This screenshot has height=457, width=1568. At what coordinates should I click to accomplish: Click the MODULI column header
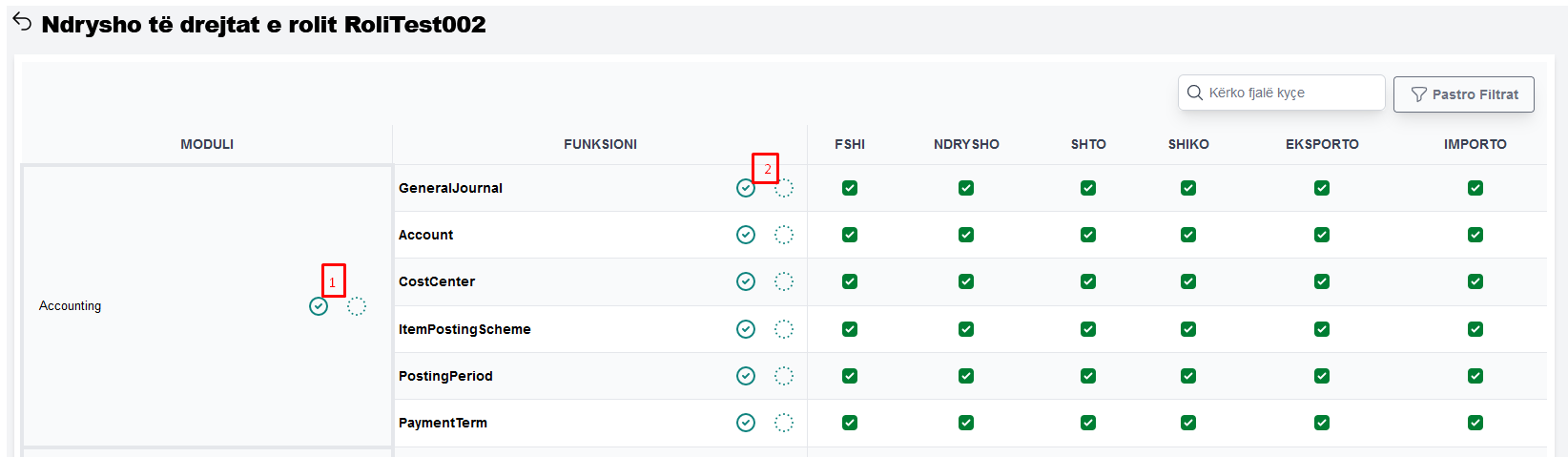tap(207, 144)
